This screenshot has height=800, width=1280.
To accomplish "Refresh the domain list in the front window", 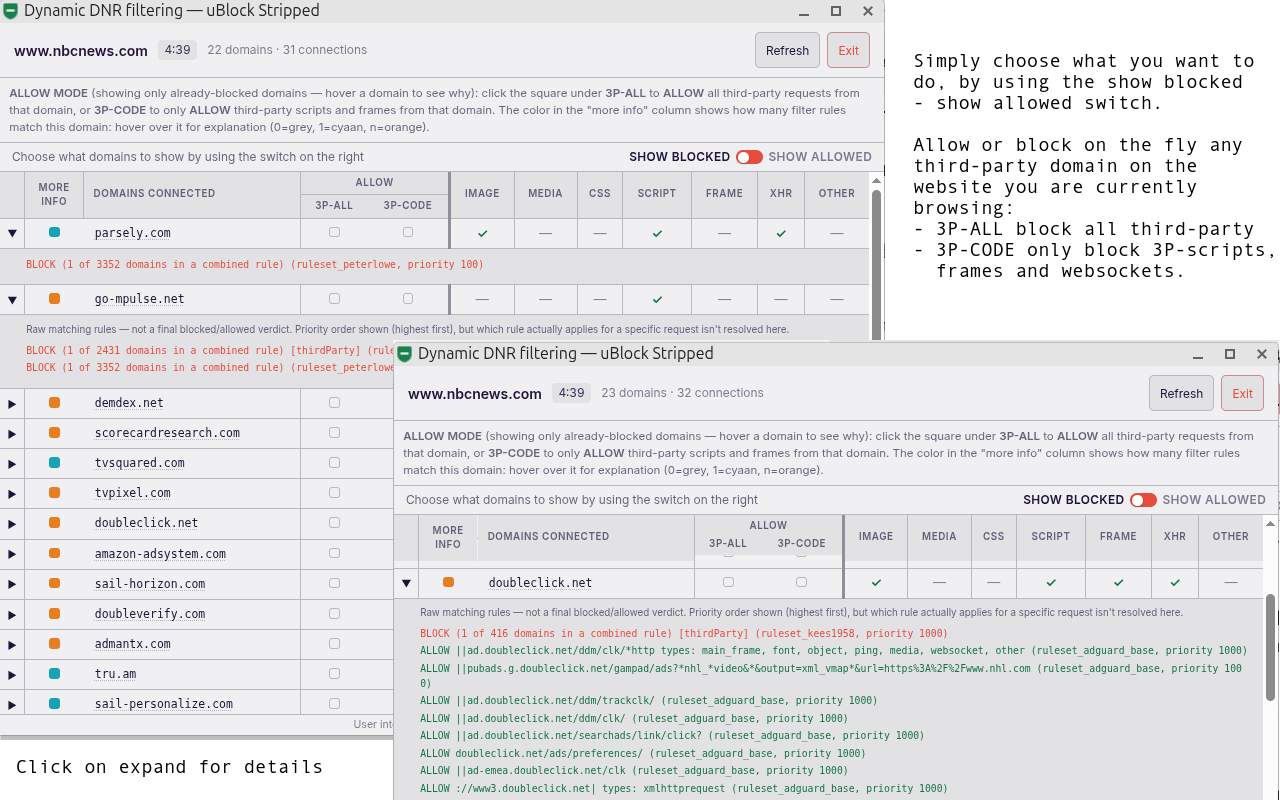I will (x=1181, y=393).
